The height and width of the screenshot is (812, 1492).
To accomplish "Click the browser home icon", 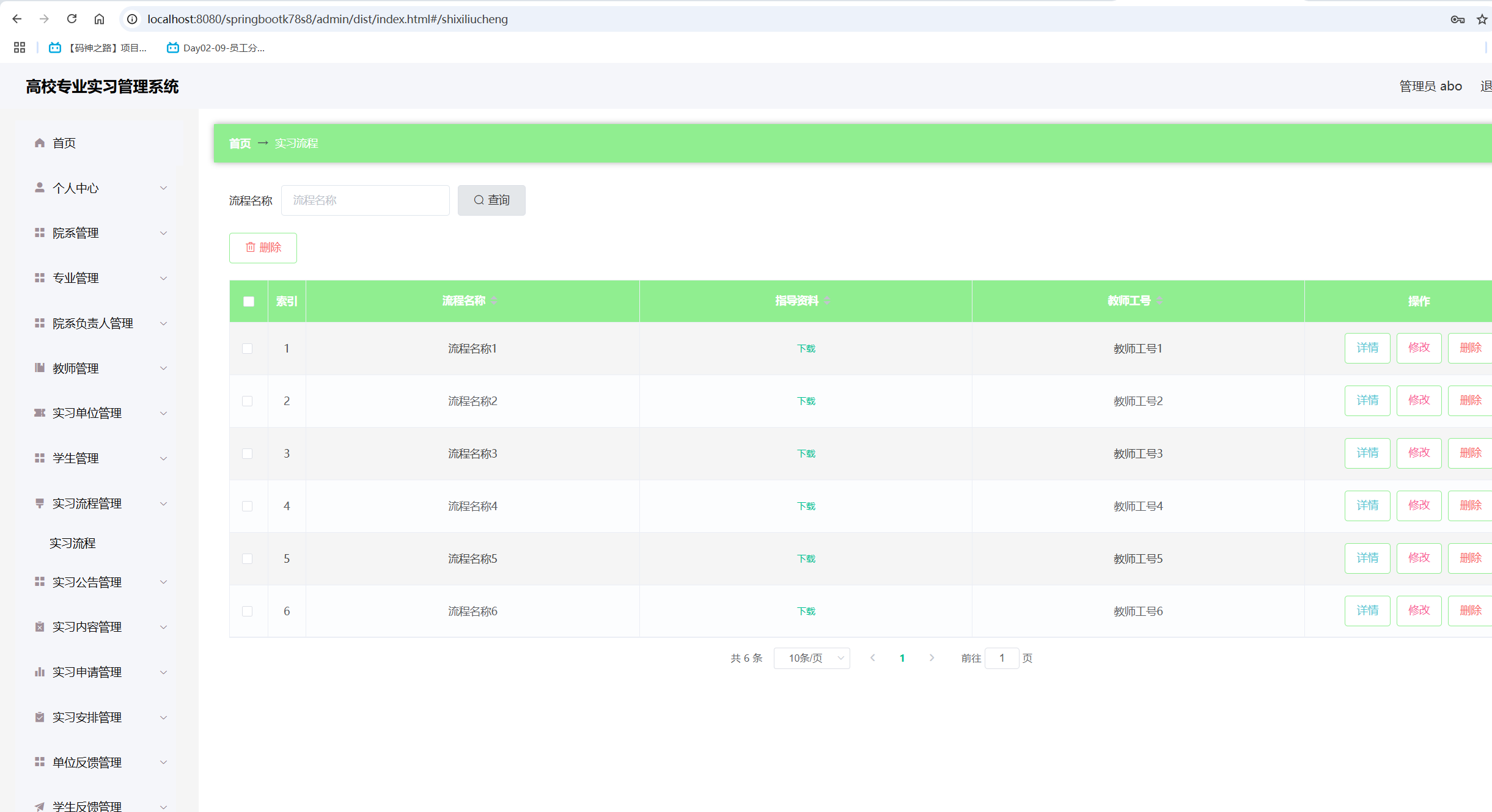I will coord(99,19).
